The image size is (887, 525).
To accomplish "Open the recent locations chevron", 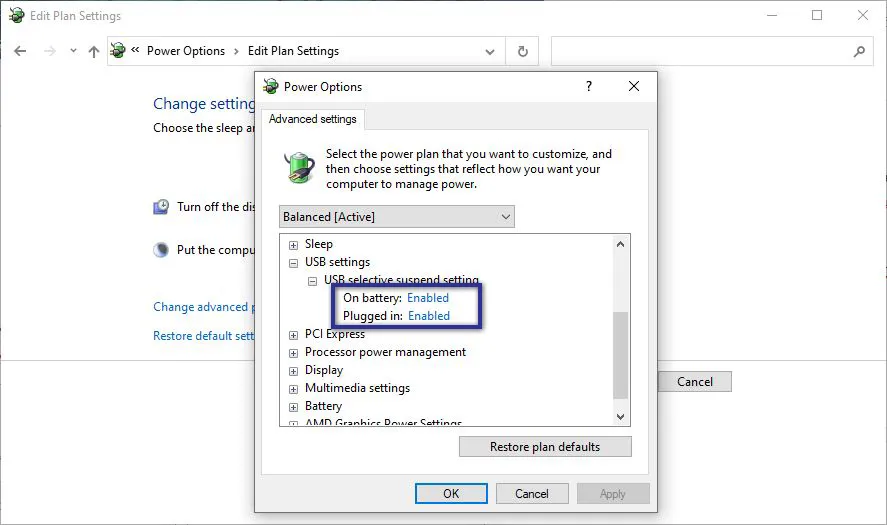I will click(74, 51).
